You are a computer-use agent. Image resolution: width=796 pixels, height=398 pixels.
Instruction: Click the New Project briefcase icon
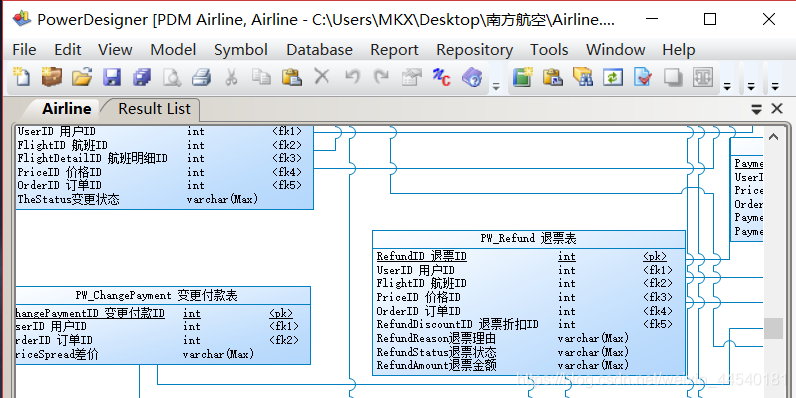click(x=51, y=77)
